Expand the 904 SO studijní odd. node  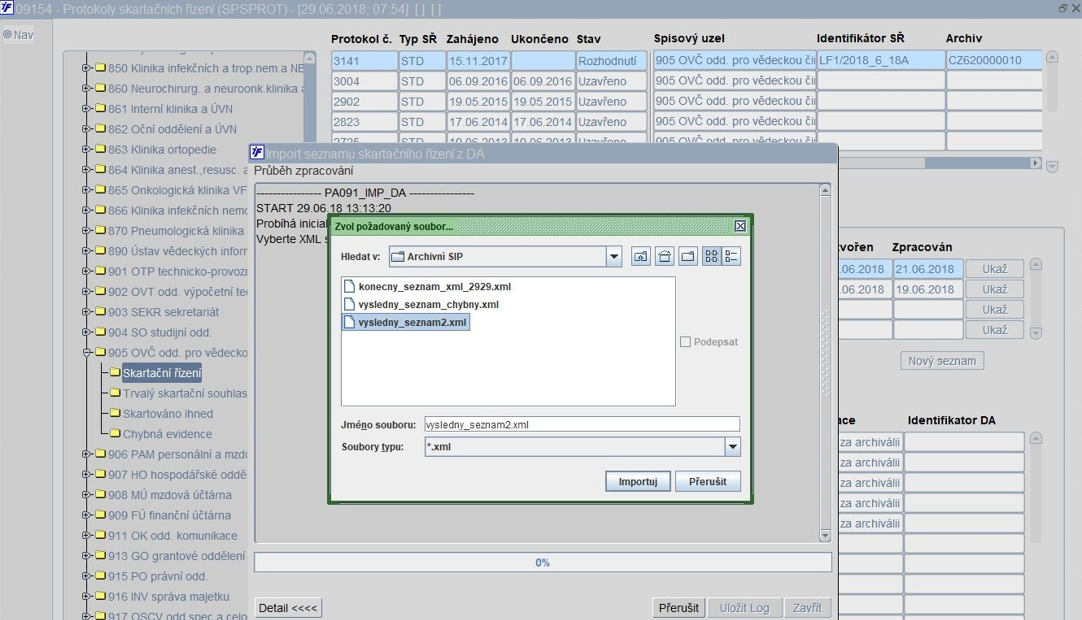[87, 332]
